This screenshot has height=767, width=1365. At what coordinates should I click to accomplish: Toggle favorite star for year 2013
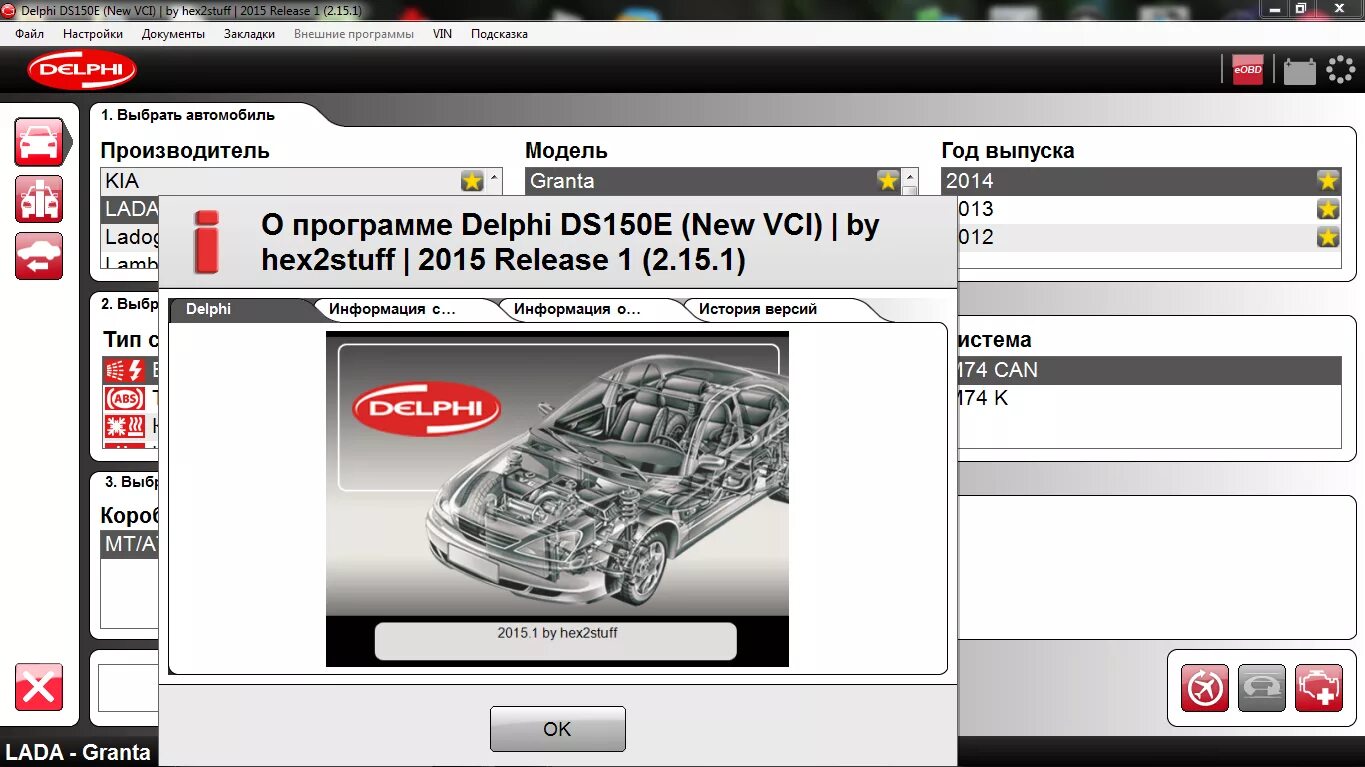[x=1328, y=209]
